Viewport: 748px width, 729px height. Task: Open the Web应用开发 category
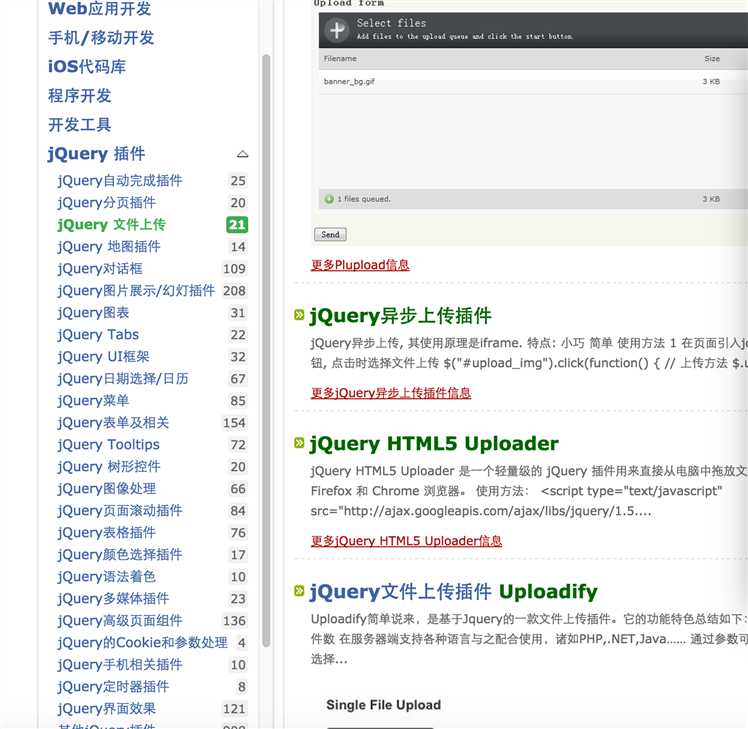99,9
